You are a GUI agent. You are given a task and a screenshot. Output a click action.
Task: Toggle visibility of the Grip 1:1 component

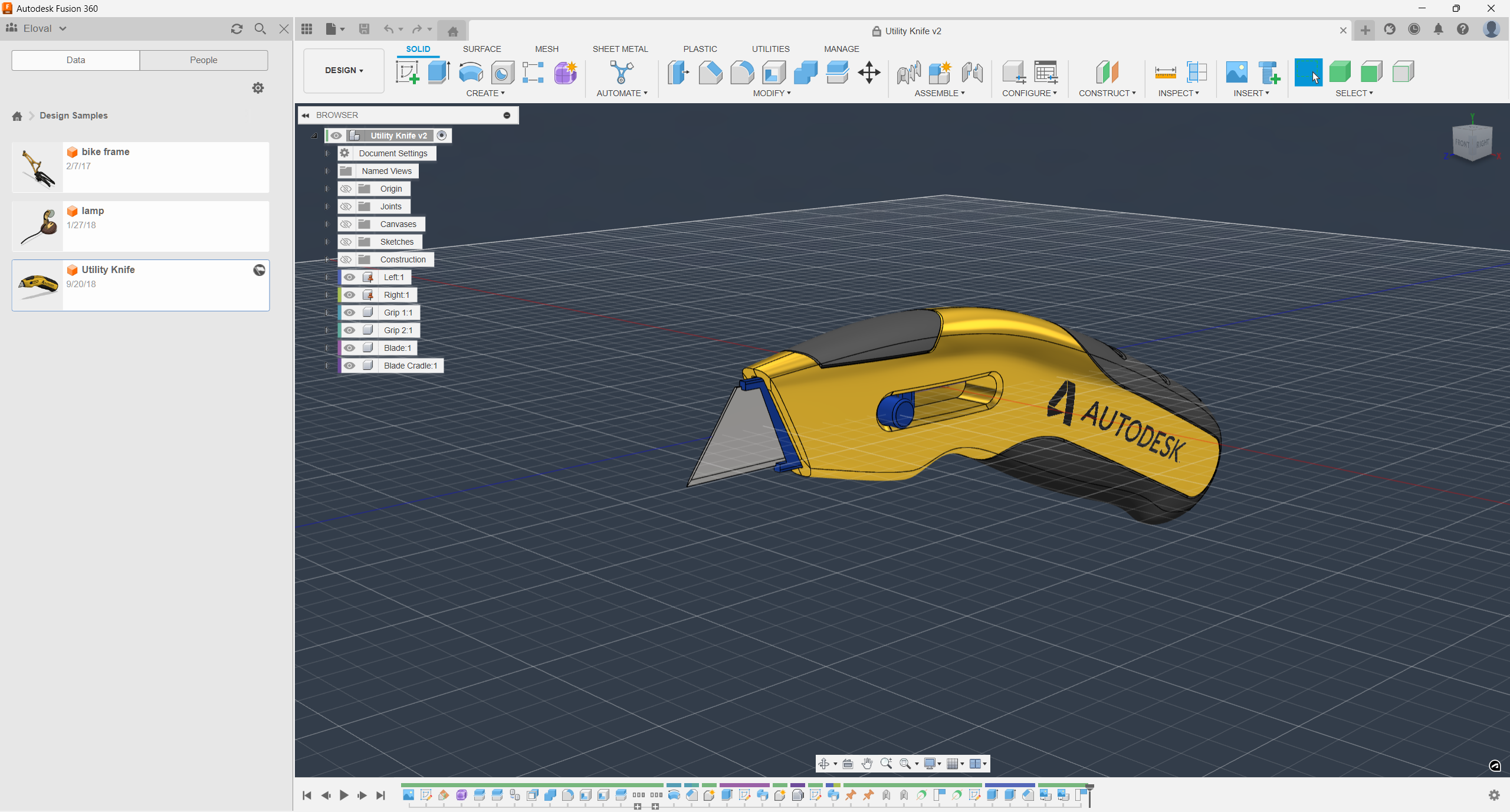[349, 312]
